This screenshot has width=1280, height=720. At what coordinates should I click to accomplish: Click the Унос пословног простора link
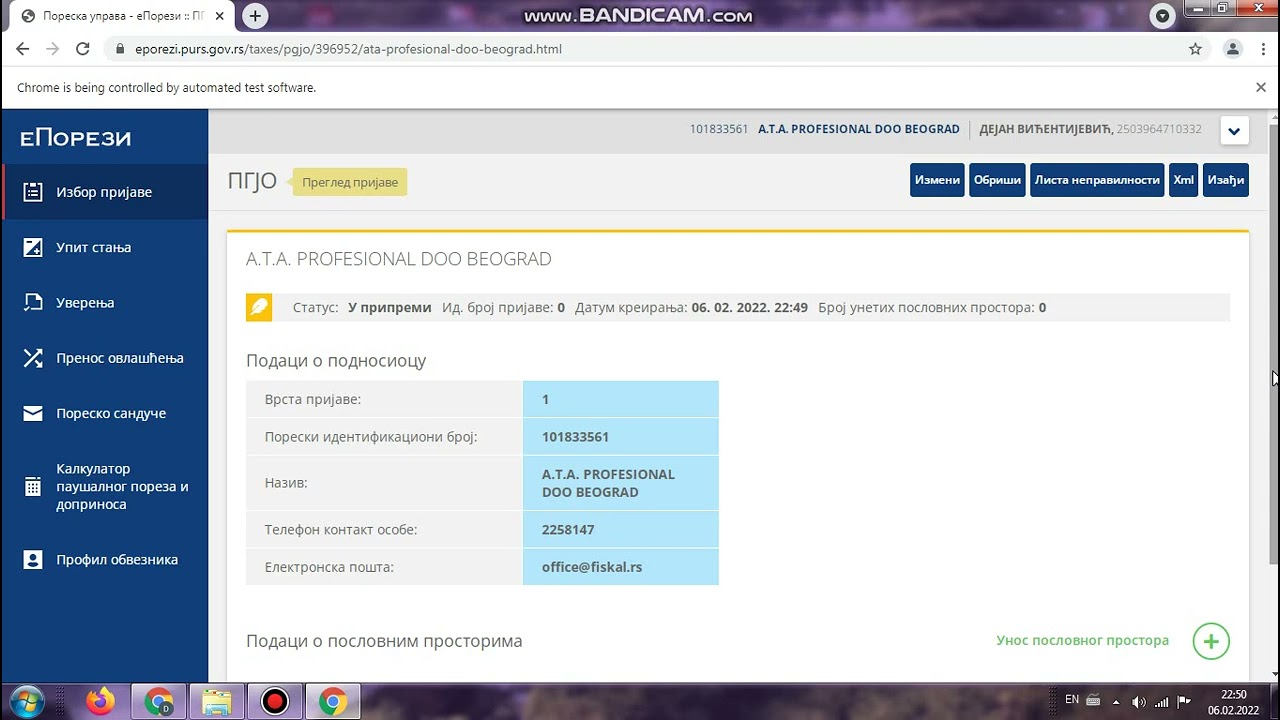1082,640
